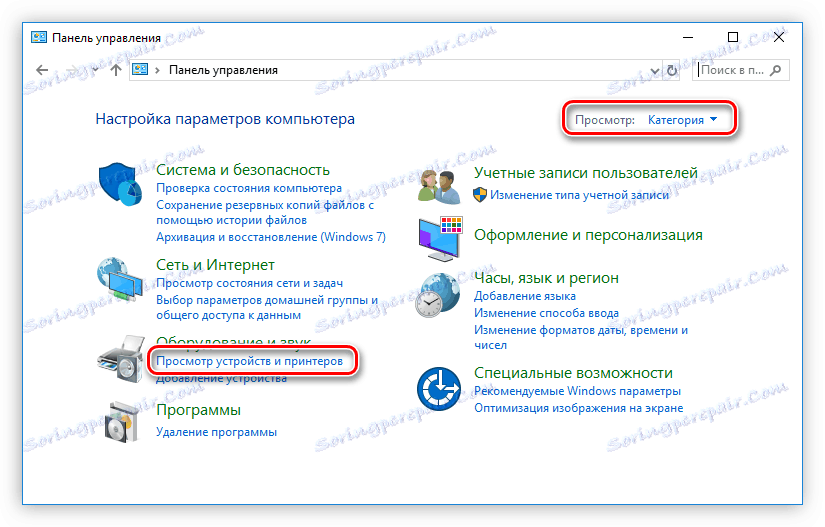This screenshot has width=825, height=527.
Task: Open Hardware and Sound printer icon
Action: (121, 360)
